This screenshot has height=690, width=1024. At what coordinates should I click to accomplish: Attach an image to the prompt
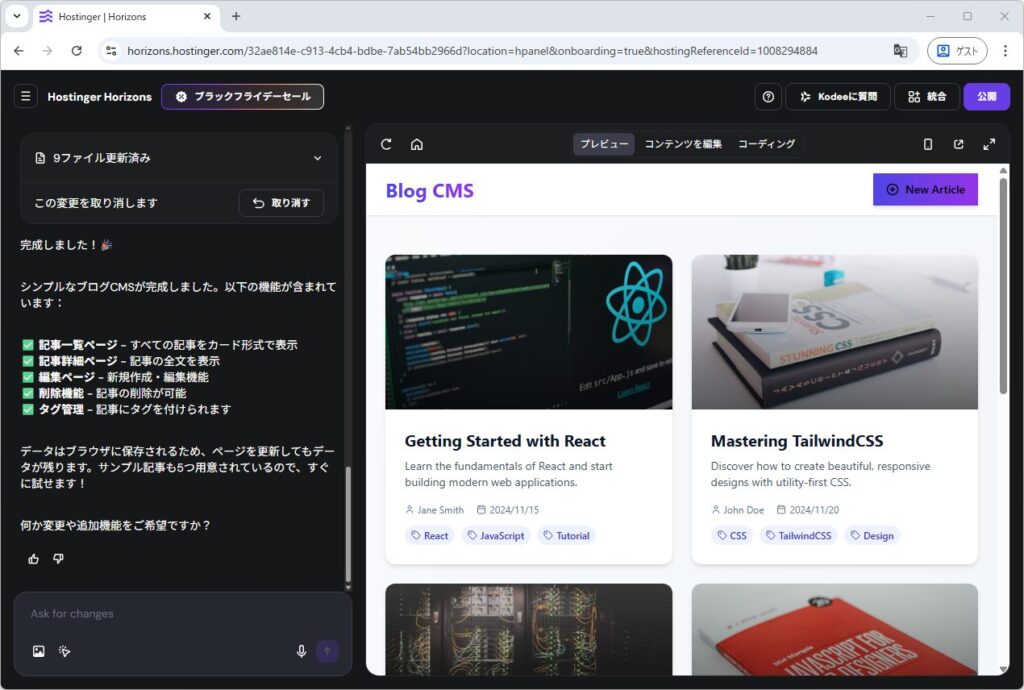pos(38,651)
